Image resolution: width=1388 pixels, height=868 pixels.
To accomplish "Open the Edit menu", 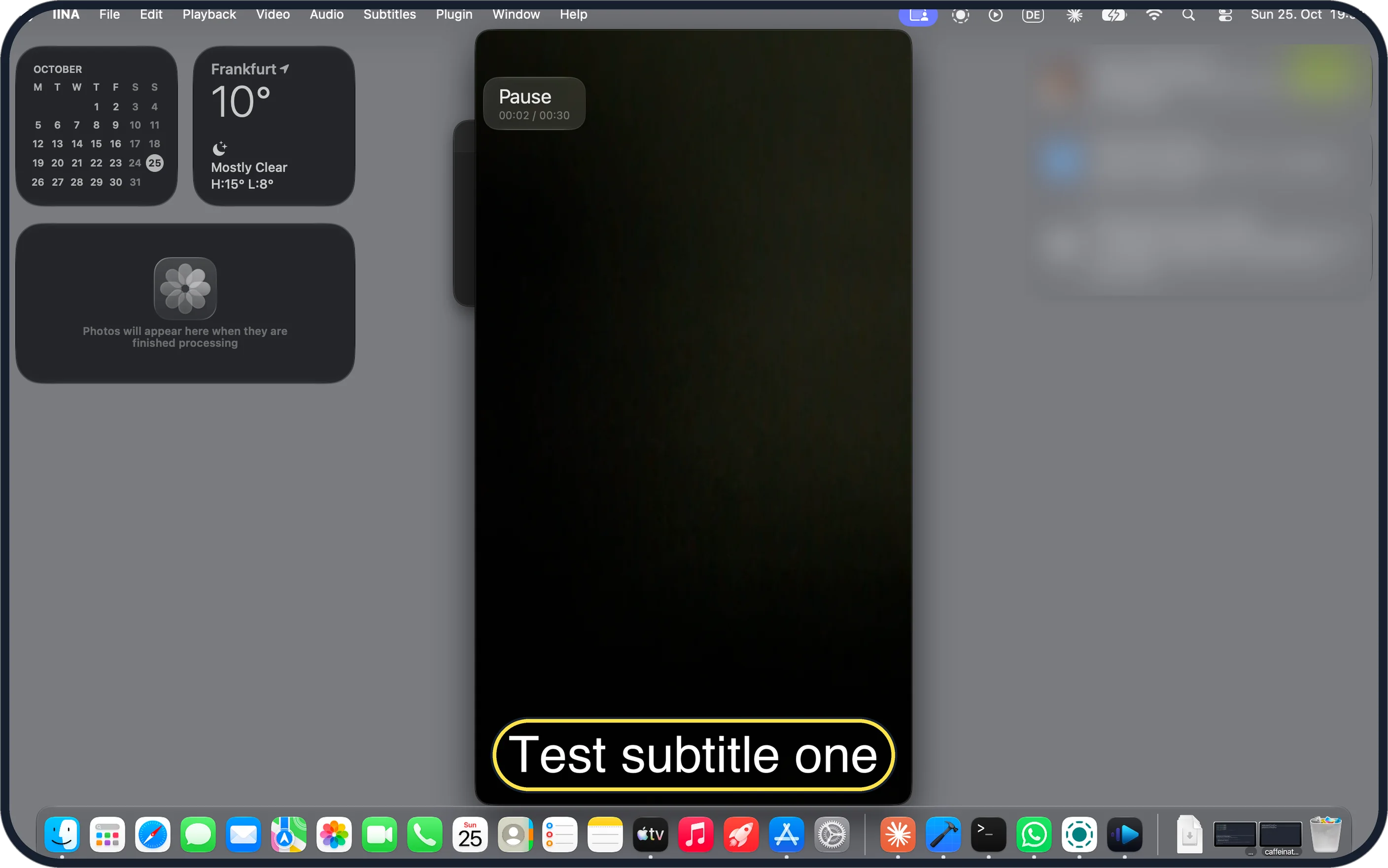I will (151, 14).
